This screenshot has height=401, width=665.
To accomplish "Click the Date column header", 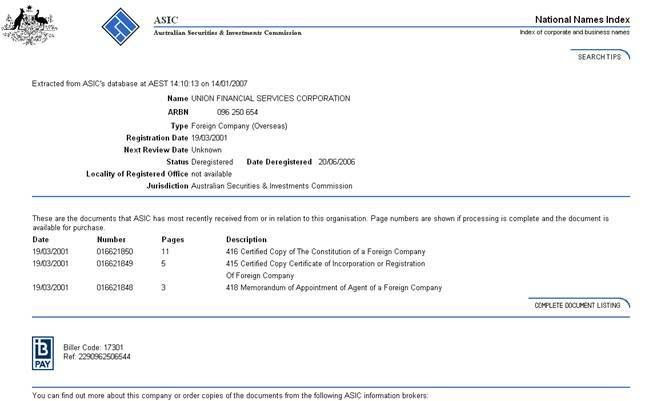I will [41, 239].
